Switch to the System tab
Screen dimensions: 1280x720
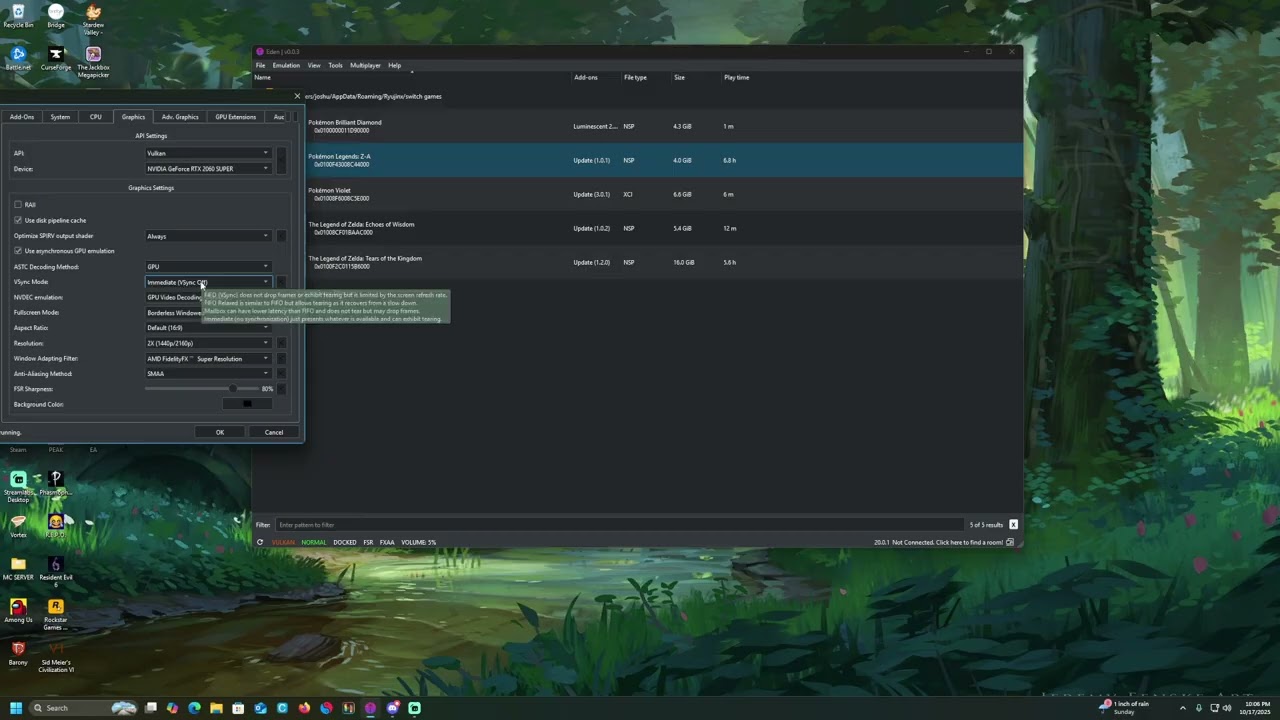[60, 117]
